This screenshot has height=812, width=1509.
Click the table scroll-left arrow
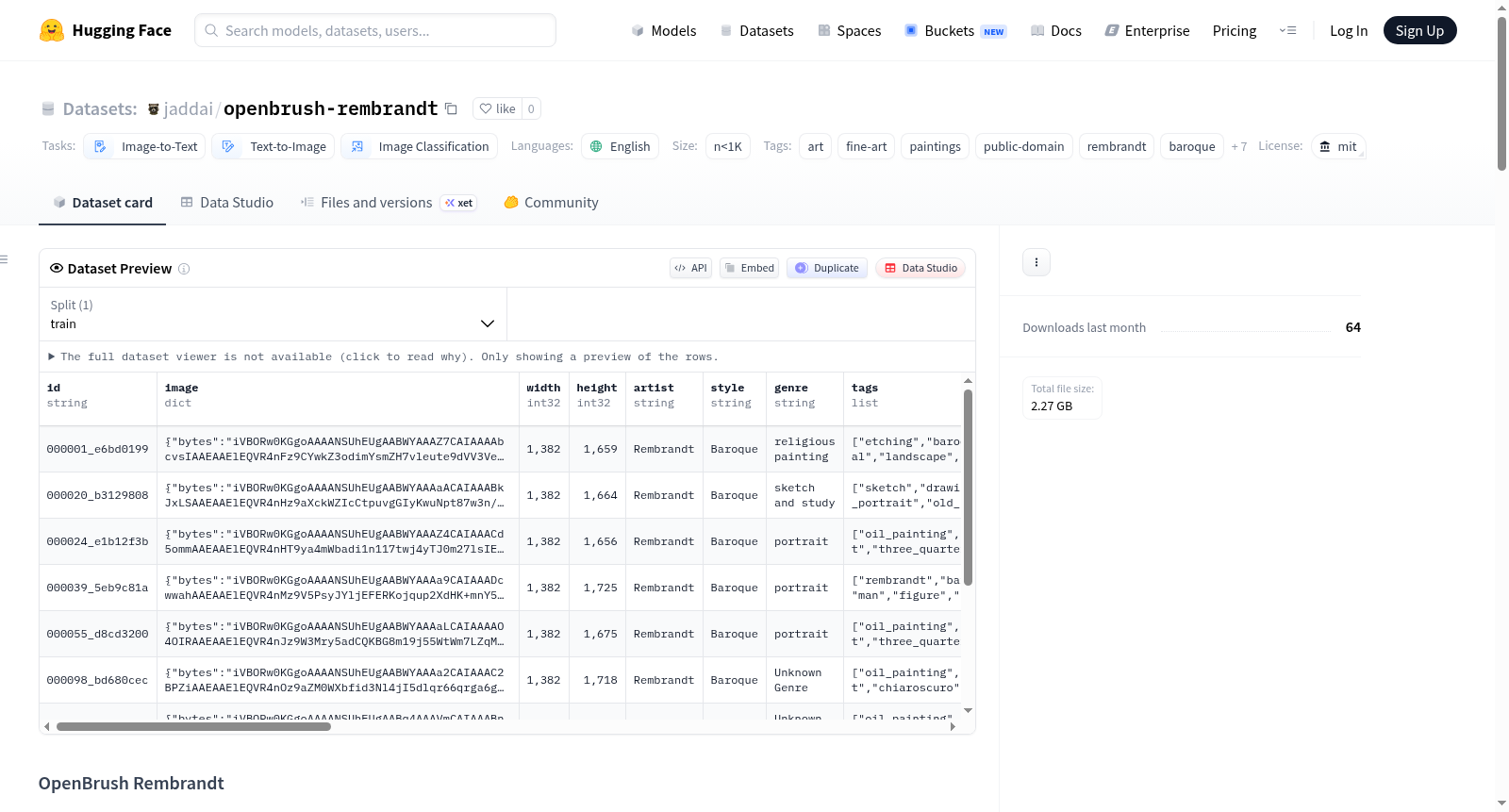47,727
